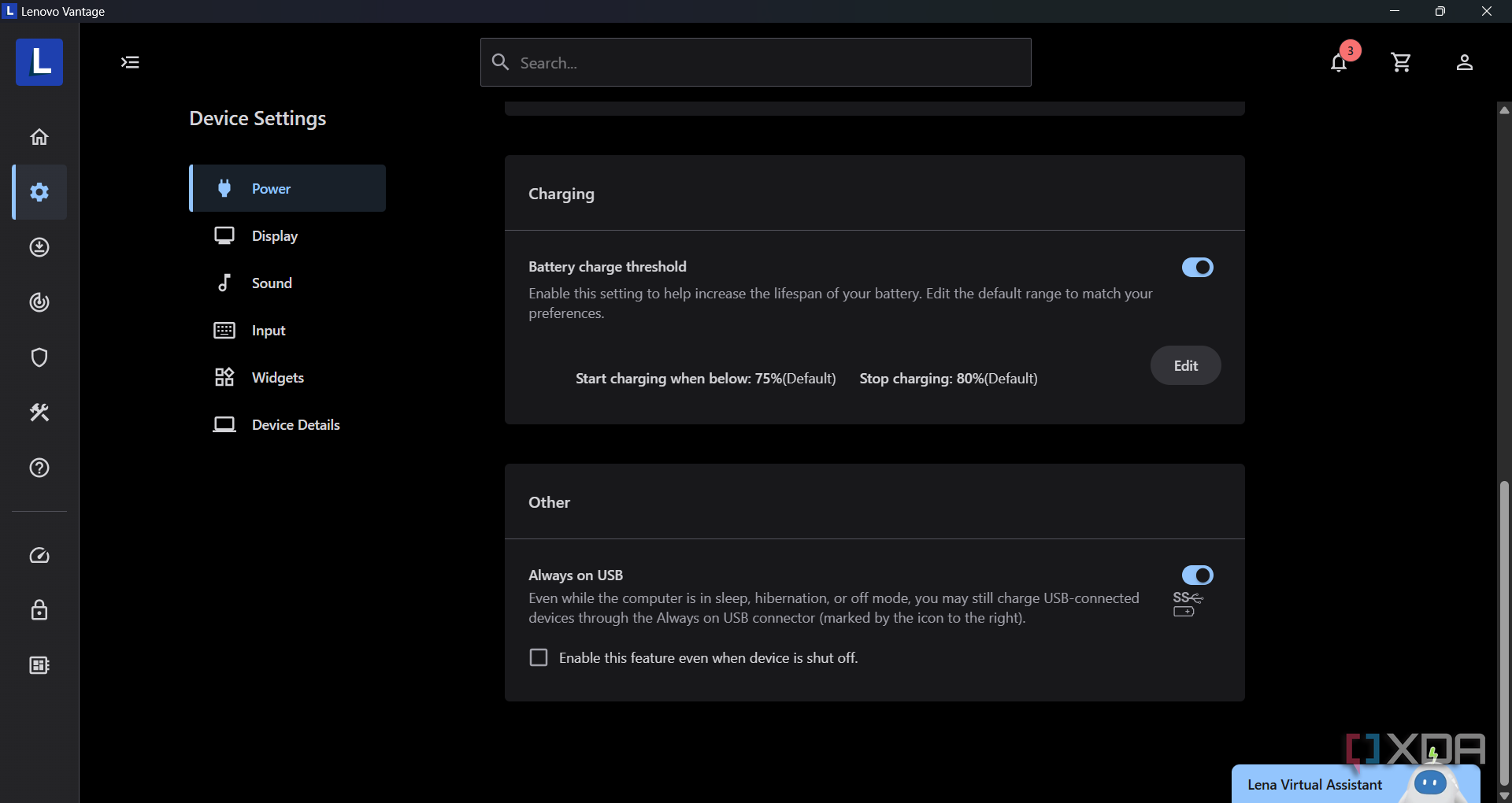Open the swirl icon in the sidebar
The image size is (1512, 803).
(x=39, y=302)
